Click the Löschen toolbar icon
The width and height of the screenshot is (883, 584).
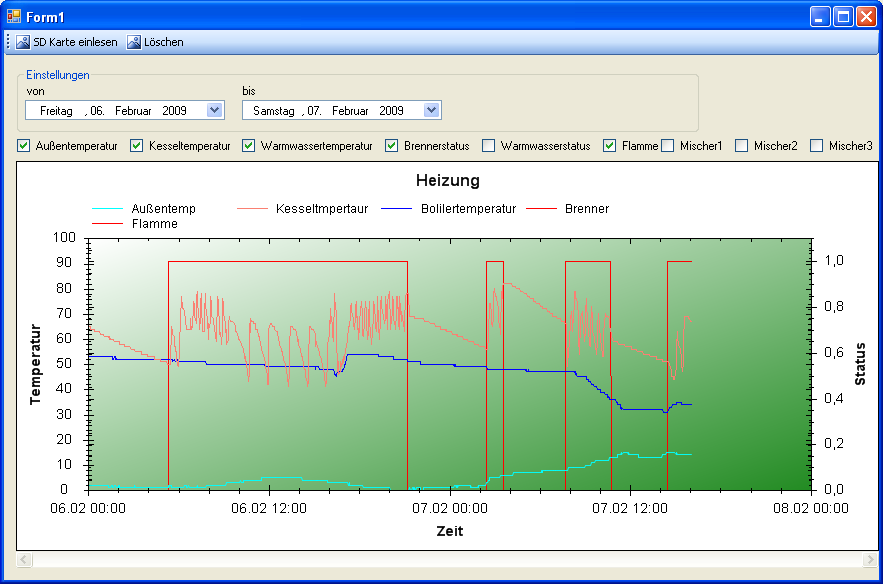click(133, 42)
